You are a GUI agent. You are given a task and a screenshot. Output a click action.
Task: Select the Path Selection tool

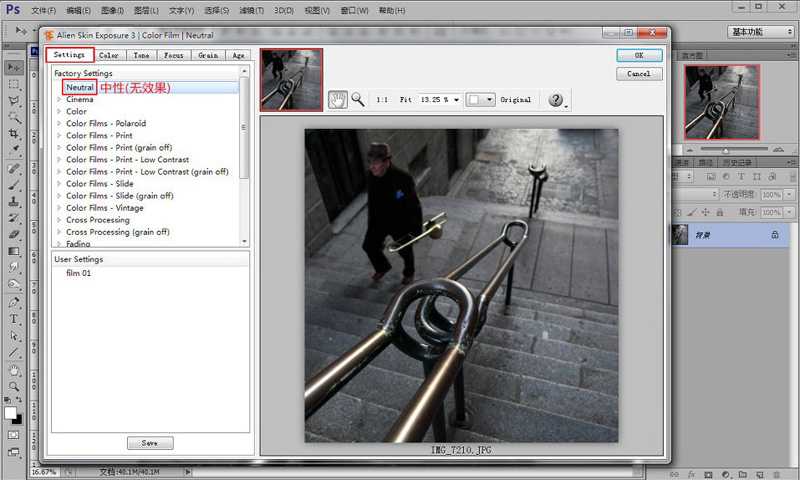click(x=14, y=336)
